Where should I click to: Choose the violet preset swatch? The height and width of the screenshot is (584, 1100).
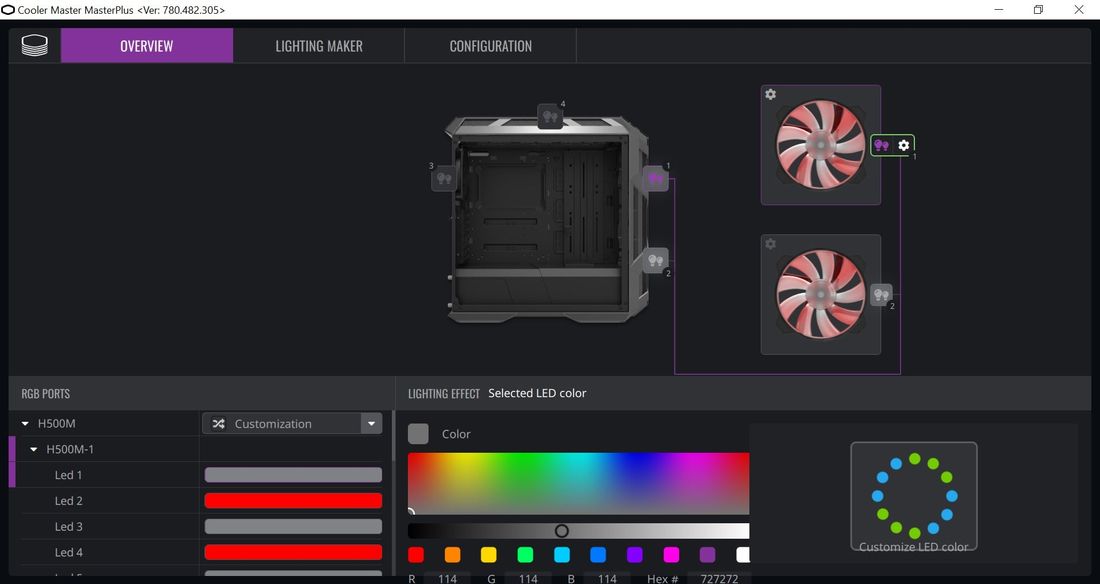[x=635, y=555]
